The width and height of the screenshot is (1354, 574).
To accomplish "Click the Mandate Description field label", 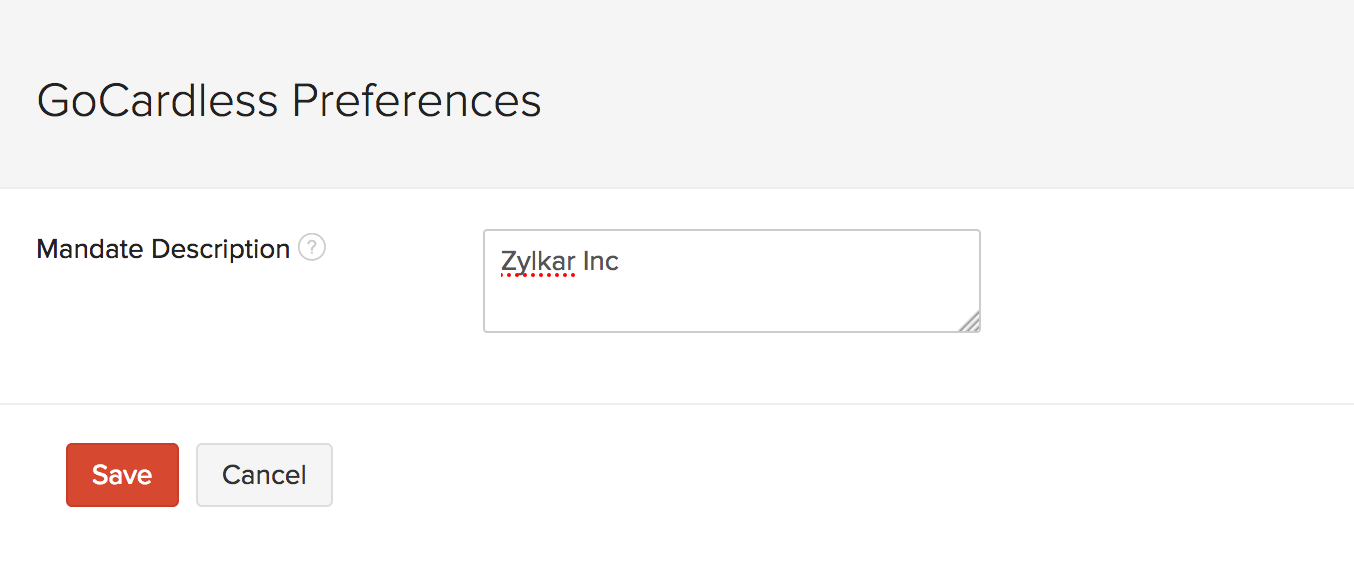I will tap(163, 249).
